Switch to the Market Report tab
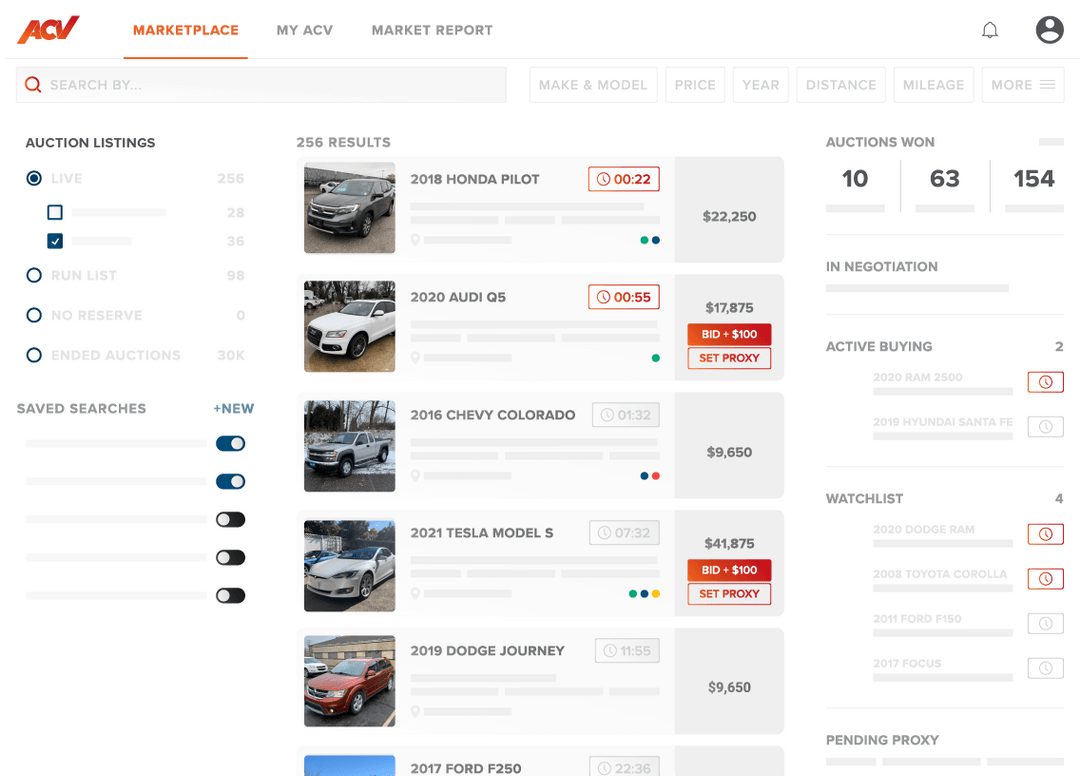Screen dimensions: 1080x776 tap(432, 30)
